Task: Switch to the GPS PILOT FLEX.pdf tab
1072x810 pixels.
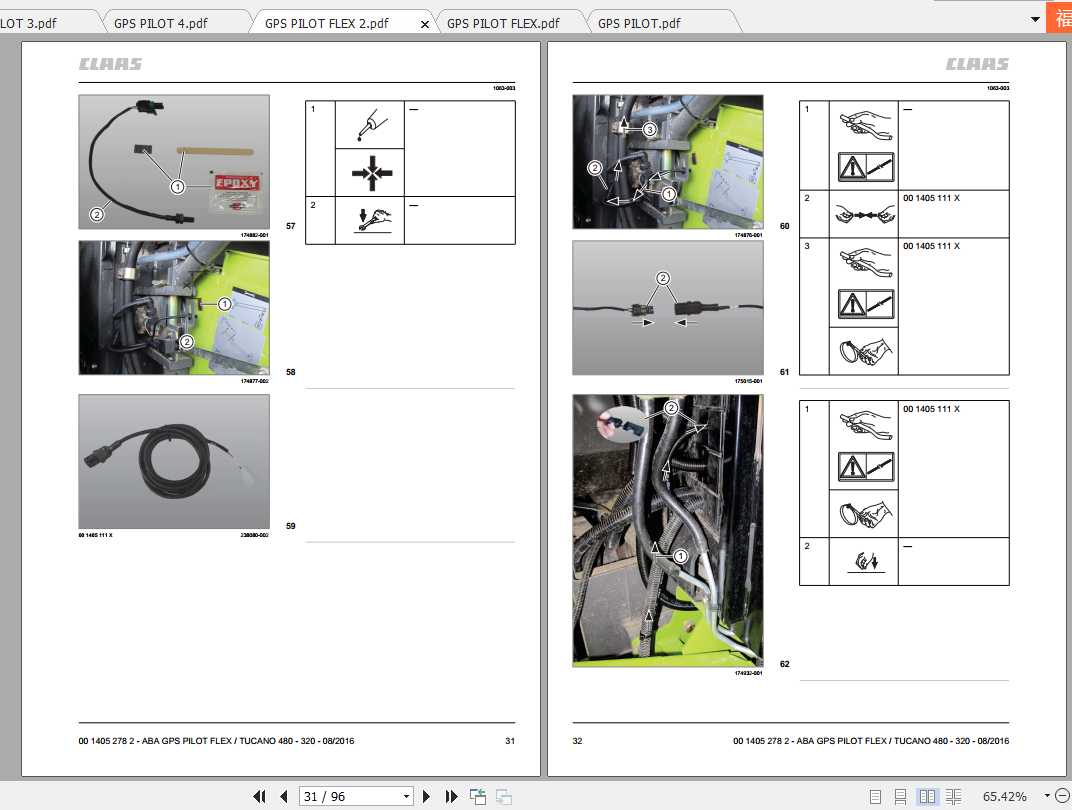Action: tap(503, 23)
